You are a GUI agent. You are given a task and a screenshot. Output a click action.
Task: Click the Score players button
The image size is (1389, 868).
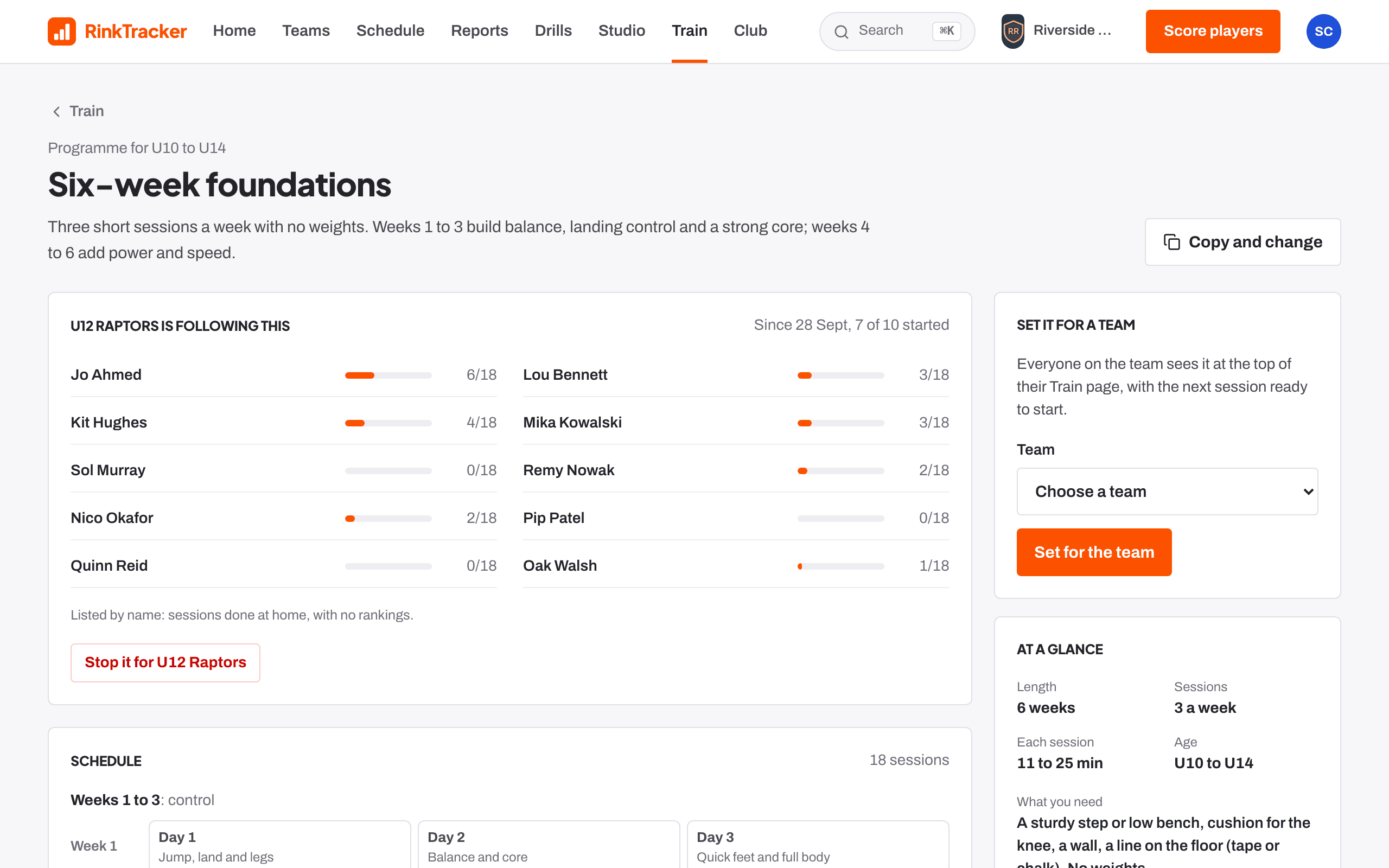1213,31
